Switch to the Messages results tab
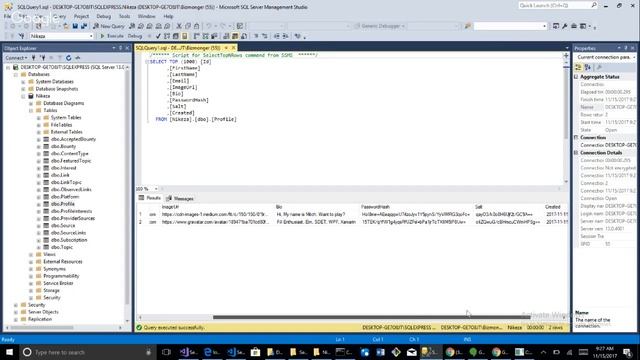Image resolution: width=640 pixels, height=360 pixels. [180, 198]
